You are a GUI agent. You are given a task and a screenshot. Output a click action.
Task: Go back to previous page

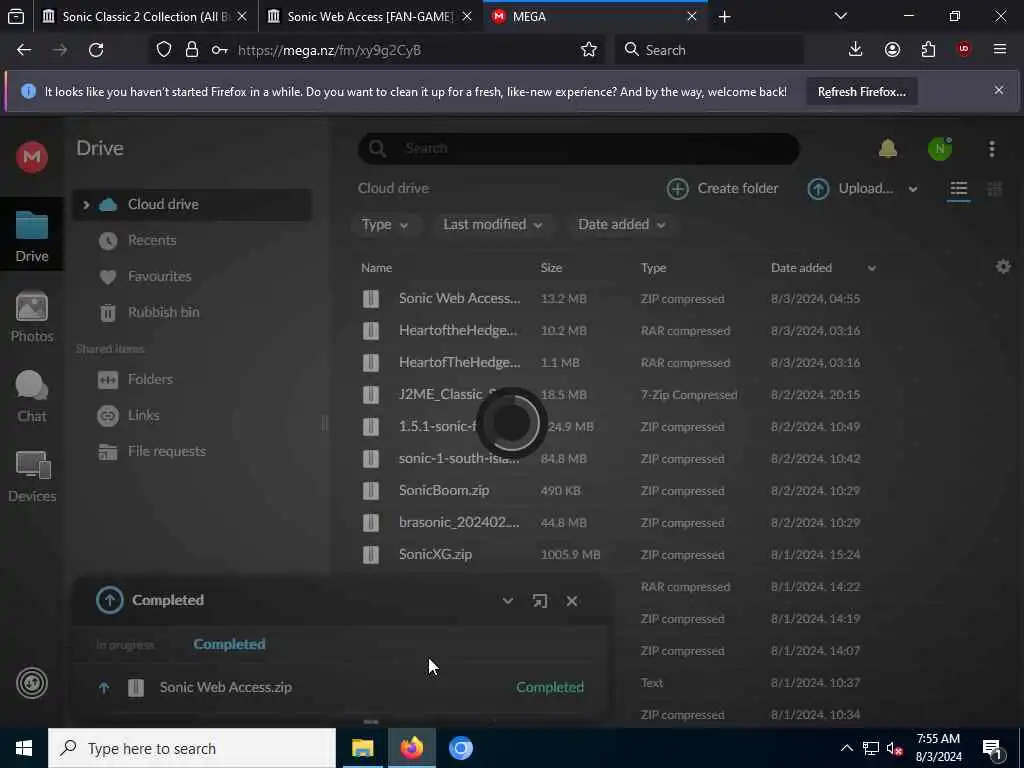(x=24, y=50)
